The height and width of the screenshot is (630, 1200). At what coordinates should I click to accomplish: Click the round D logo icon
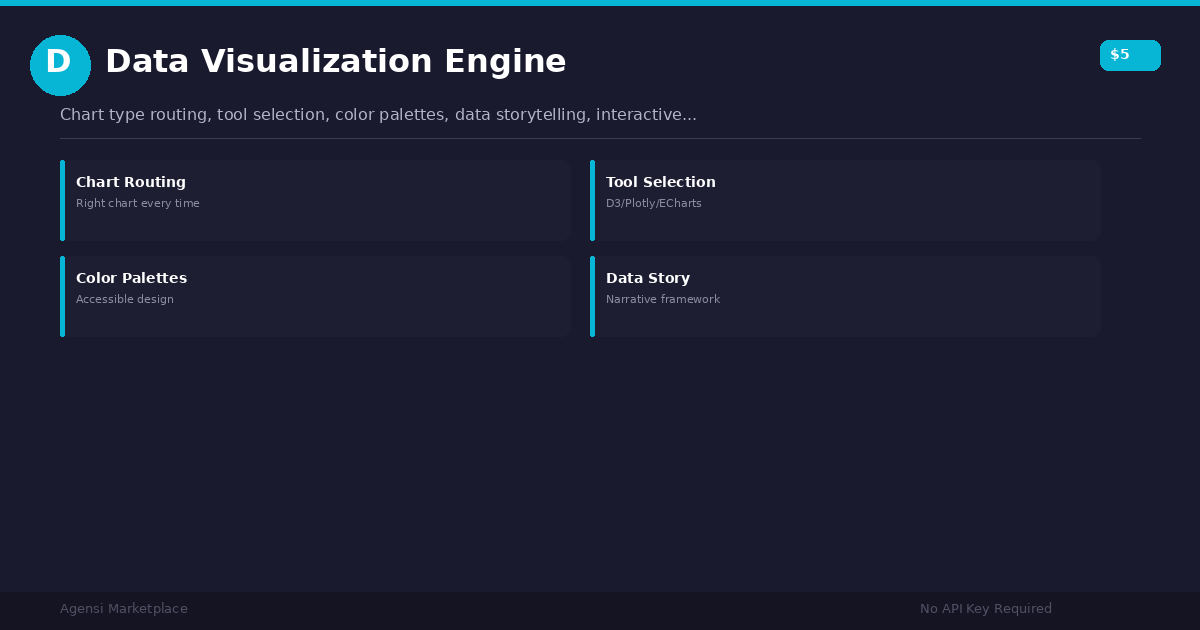(60, 65)
